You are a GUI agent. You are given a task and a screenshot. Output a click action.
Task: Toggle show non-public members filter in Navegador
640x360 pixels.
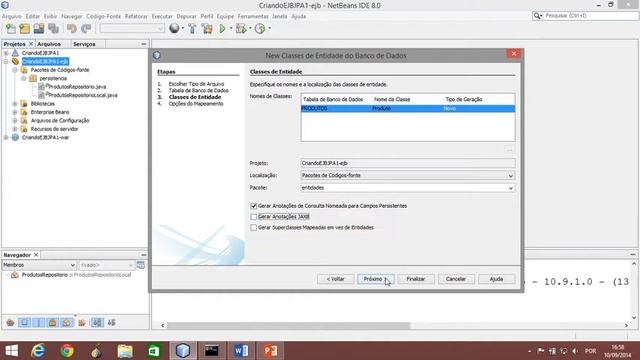tap(53, 323)
